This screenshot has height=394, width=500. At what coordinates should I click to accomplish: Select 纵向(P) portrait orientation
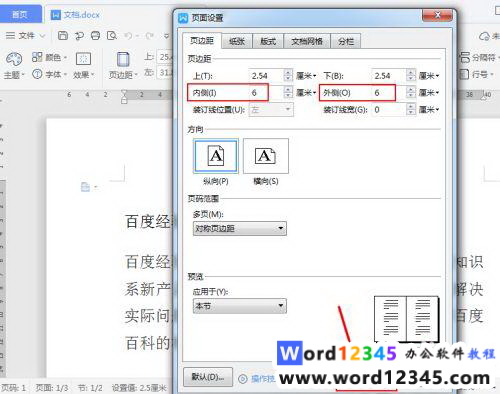pos(216,156)
